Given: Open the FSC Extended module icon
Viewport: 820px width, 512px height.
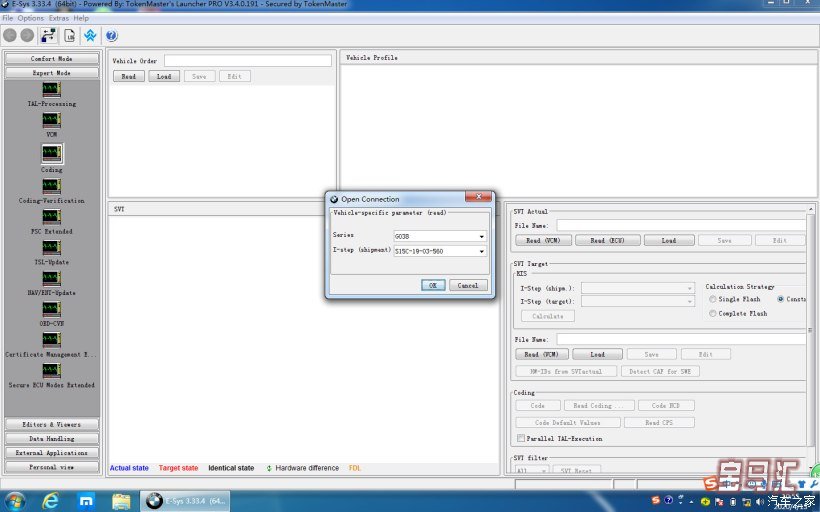Looking at the screenshot, I should pos(51,218).
